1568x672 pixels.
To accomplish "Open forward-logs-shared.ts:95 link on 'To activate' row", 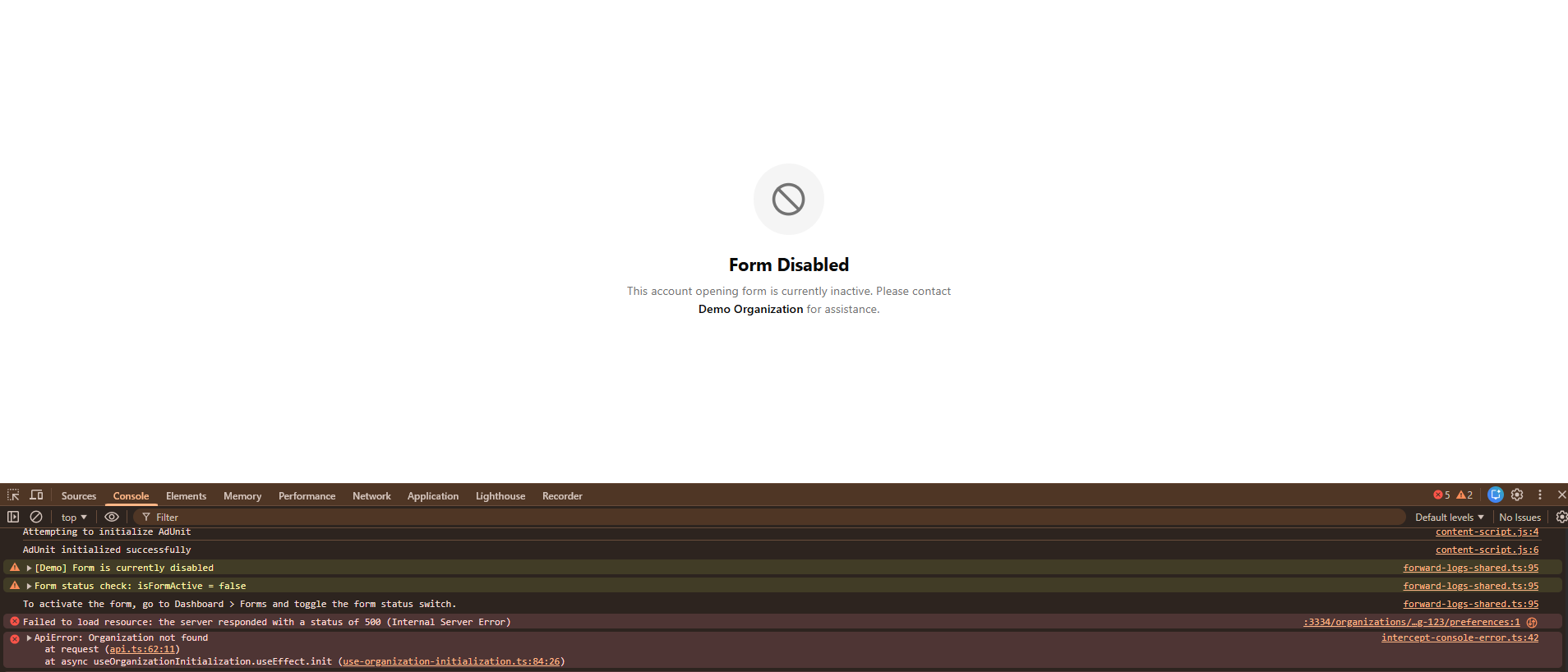I will [1470, 605].
